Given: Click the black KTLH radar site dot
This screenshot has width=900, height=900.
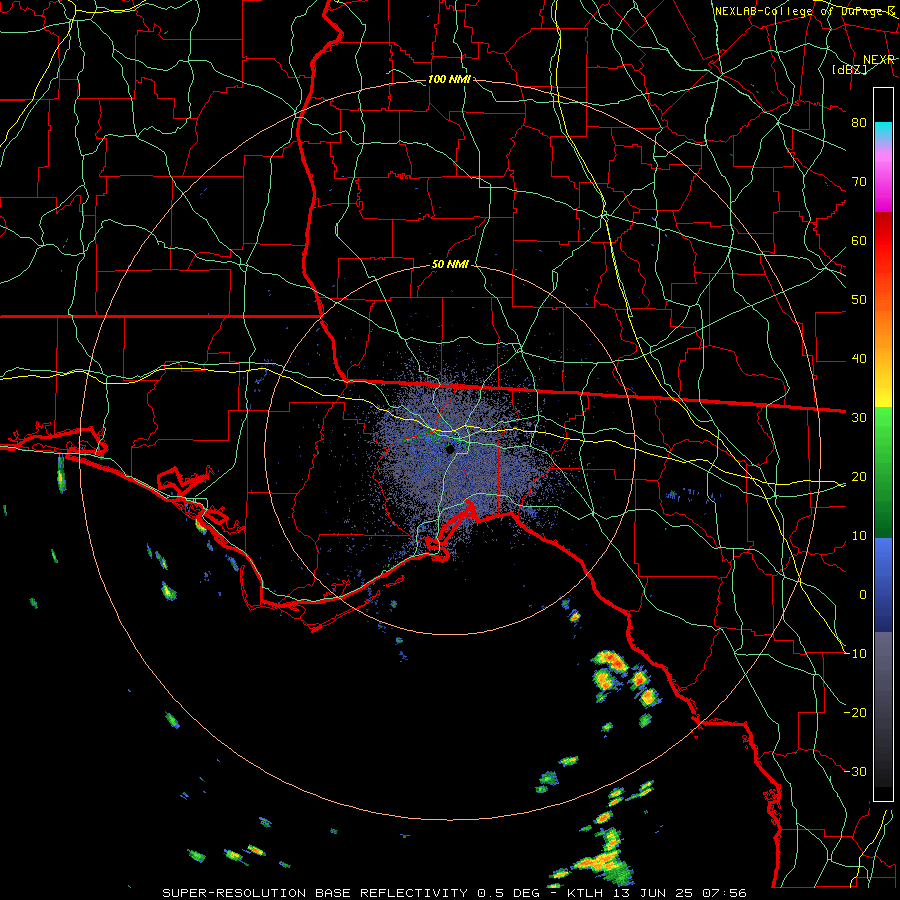Looking at the screenshot, I should click(x=450, y=449).
